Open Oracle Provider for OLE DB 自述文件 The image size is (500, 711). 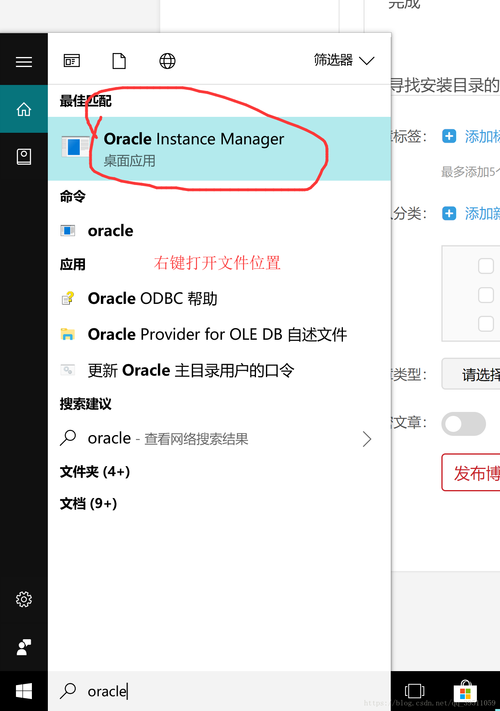(x=219, y=335)
